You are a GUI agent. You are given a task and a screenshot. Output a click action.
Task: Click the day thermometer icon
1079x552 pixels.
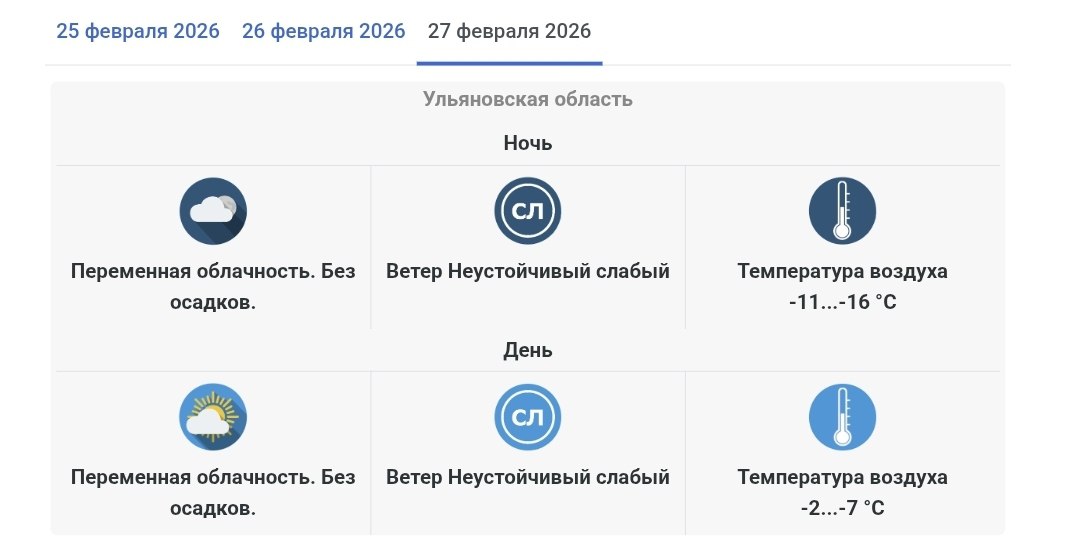pyautogui.click(x=842, y=417)
